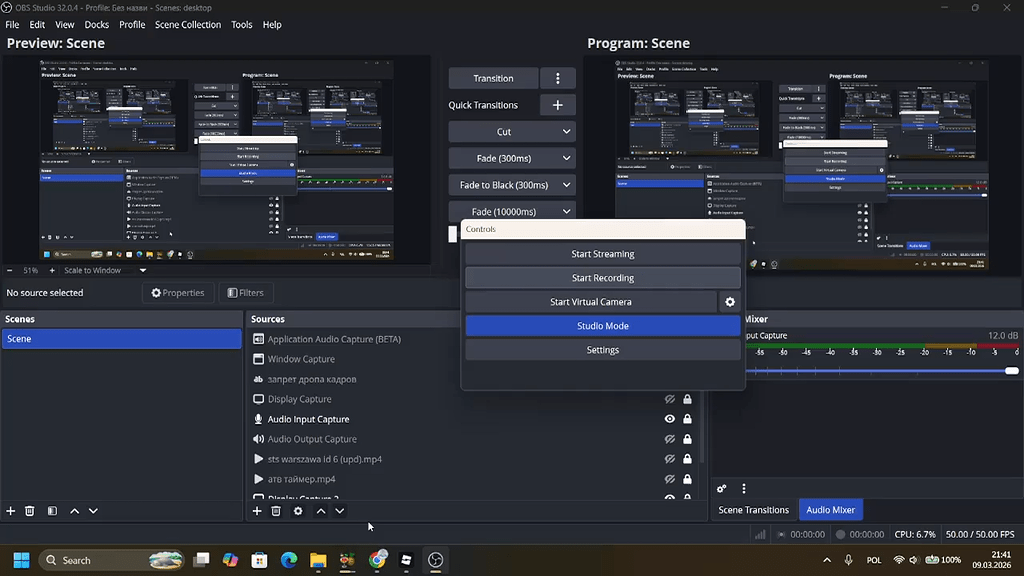Screen dimensions: 1024x576
Task: Open the Windows Start menu
Action: (x=22, y=560)
